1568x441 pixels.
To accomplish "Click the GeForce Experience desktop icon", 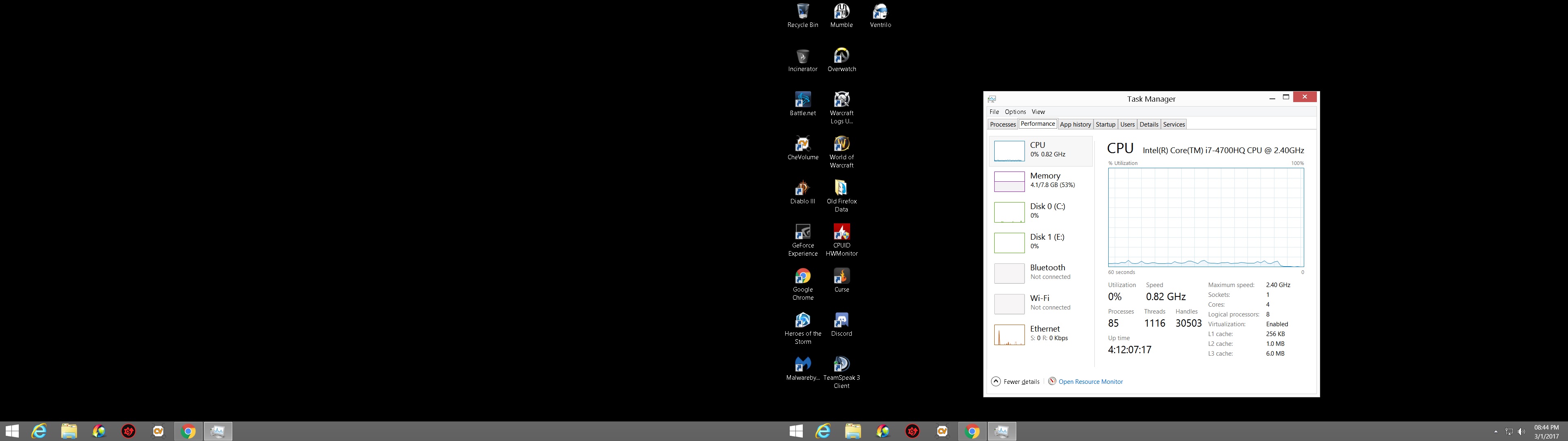I will click(802, 241).
